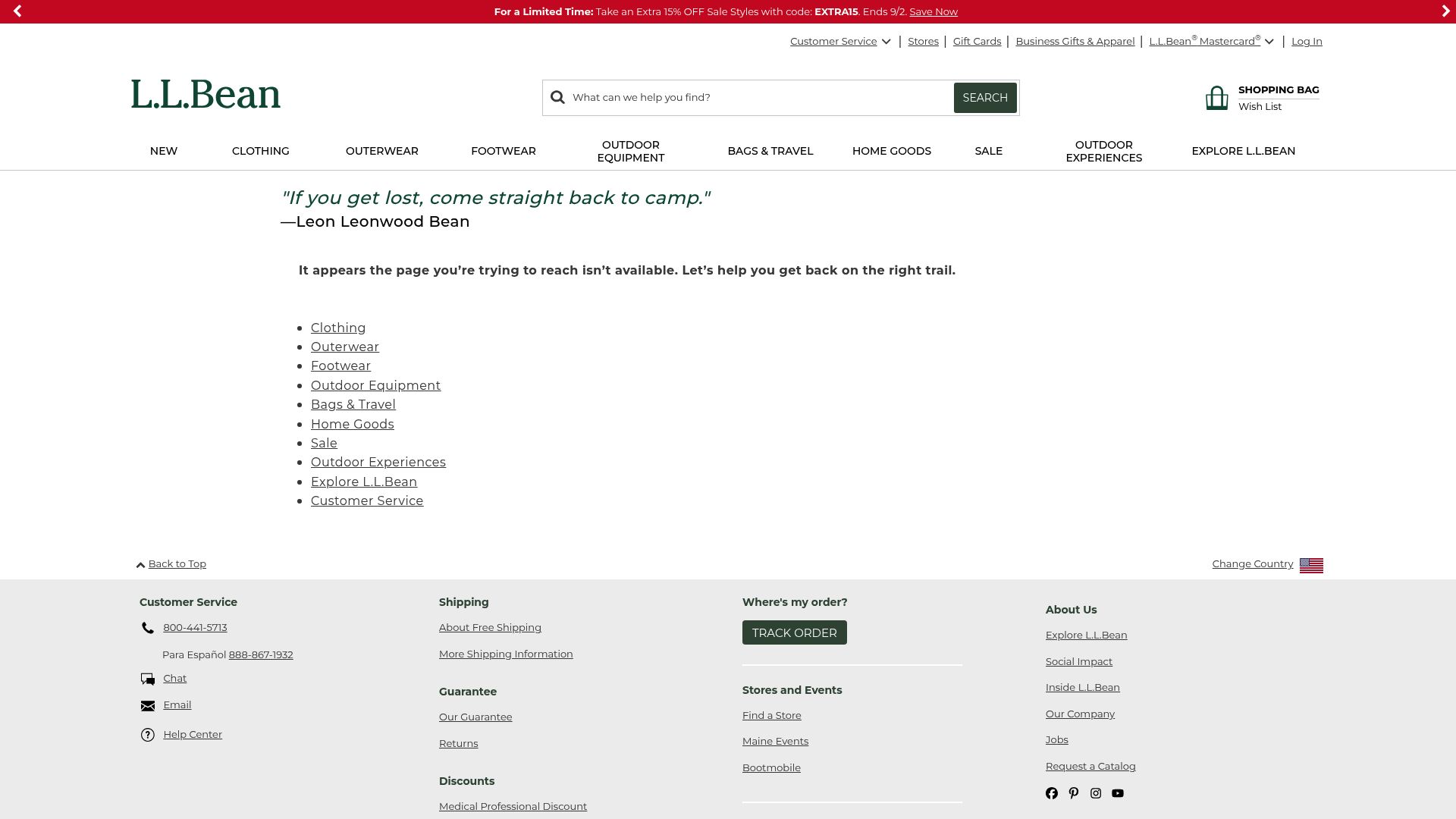Open the HOME GOODS menu

point(892,151)
